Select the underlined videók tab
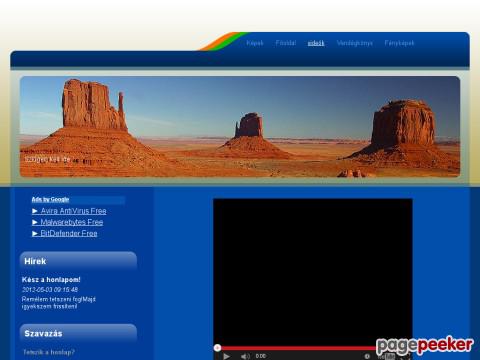This screenshot has width=480, height=360. pos(316,43)
